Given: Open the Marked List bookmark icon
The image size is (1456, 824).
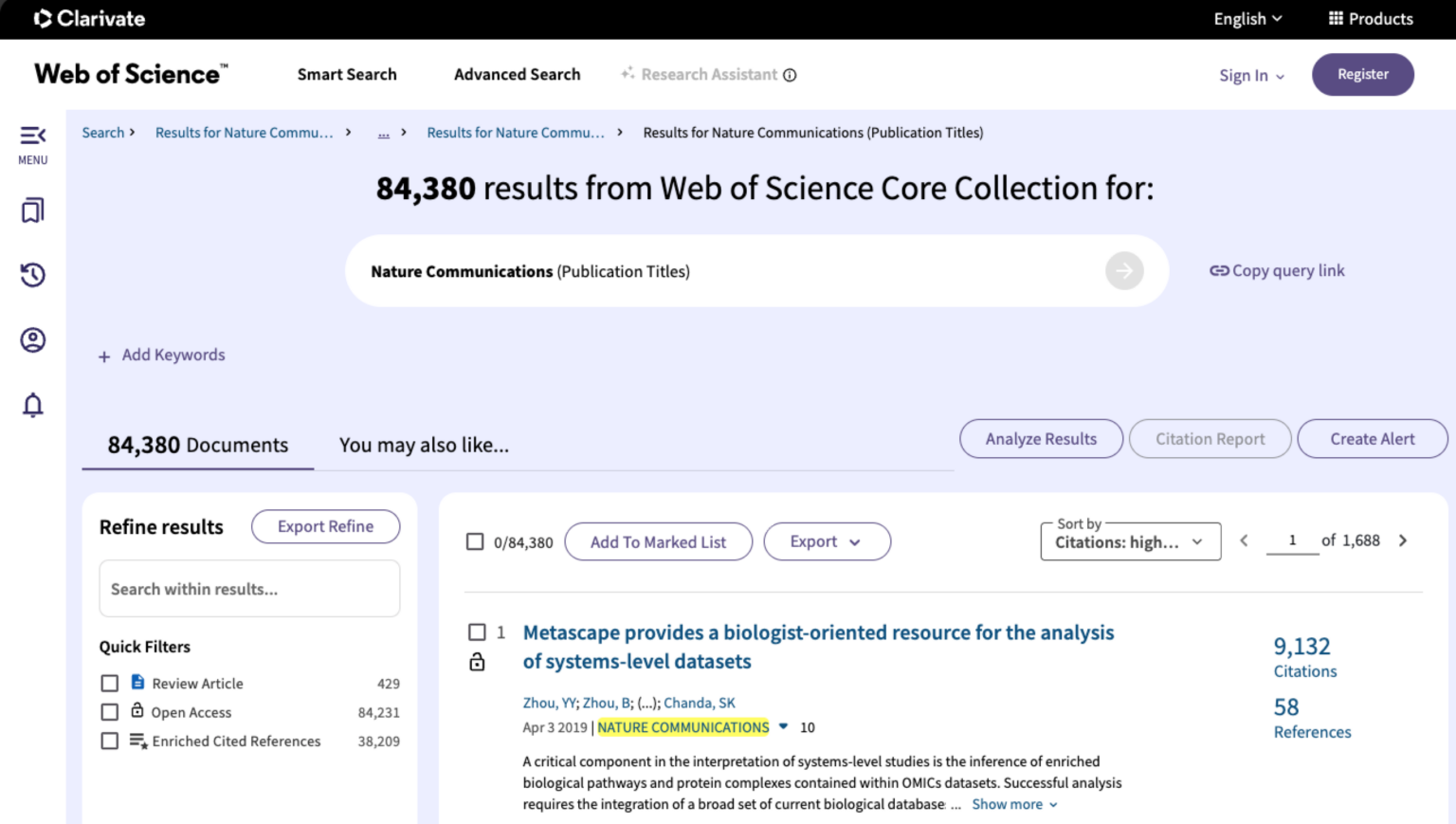Looking at the screenshot, I should pos(32,211).
